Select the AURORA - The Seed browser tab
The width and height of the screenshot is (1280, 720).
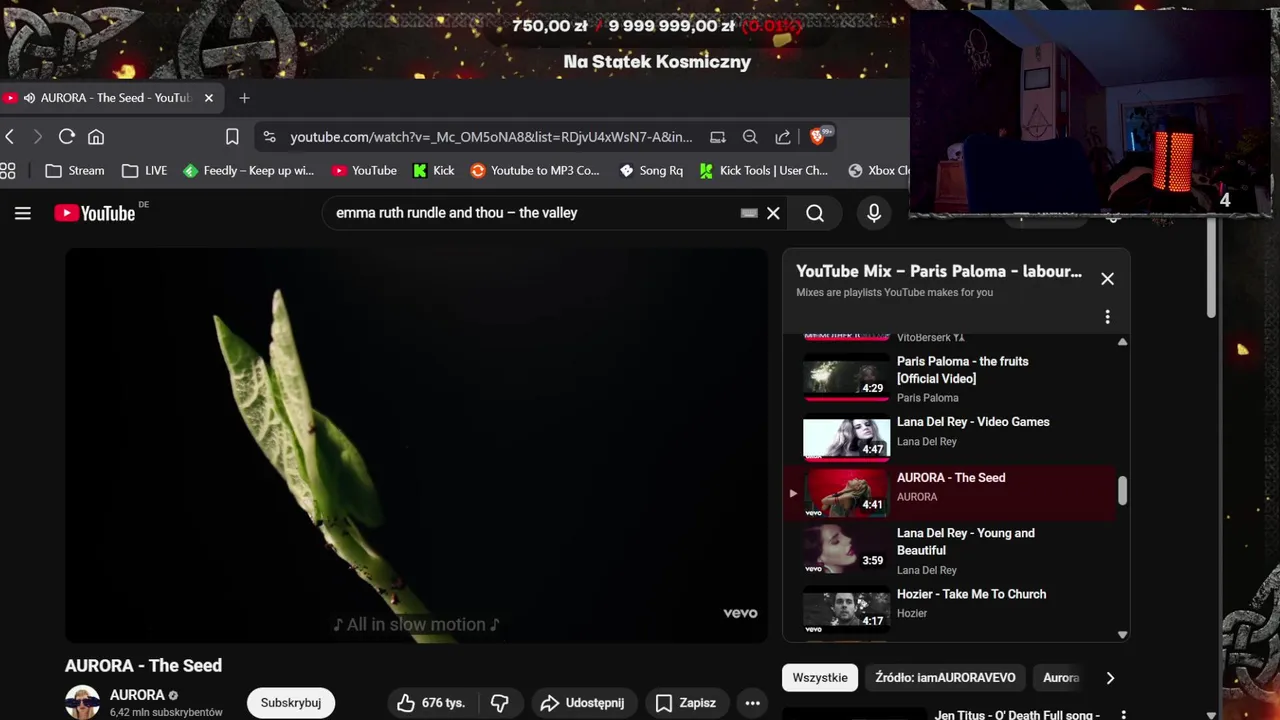click(x=110, y=98)
